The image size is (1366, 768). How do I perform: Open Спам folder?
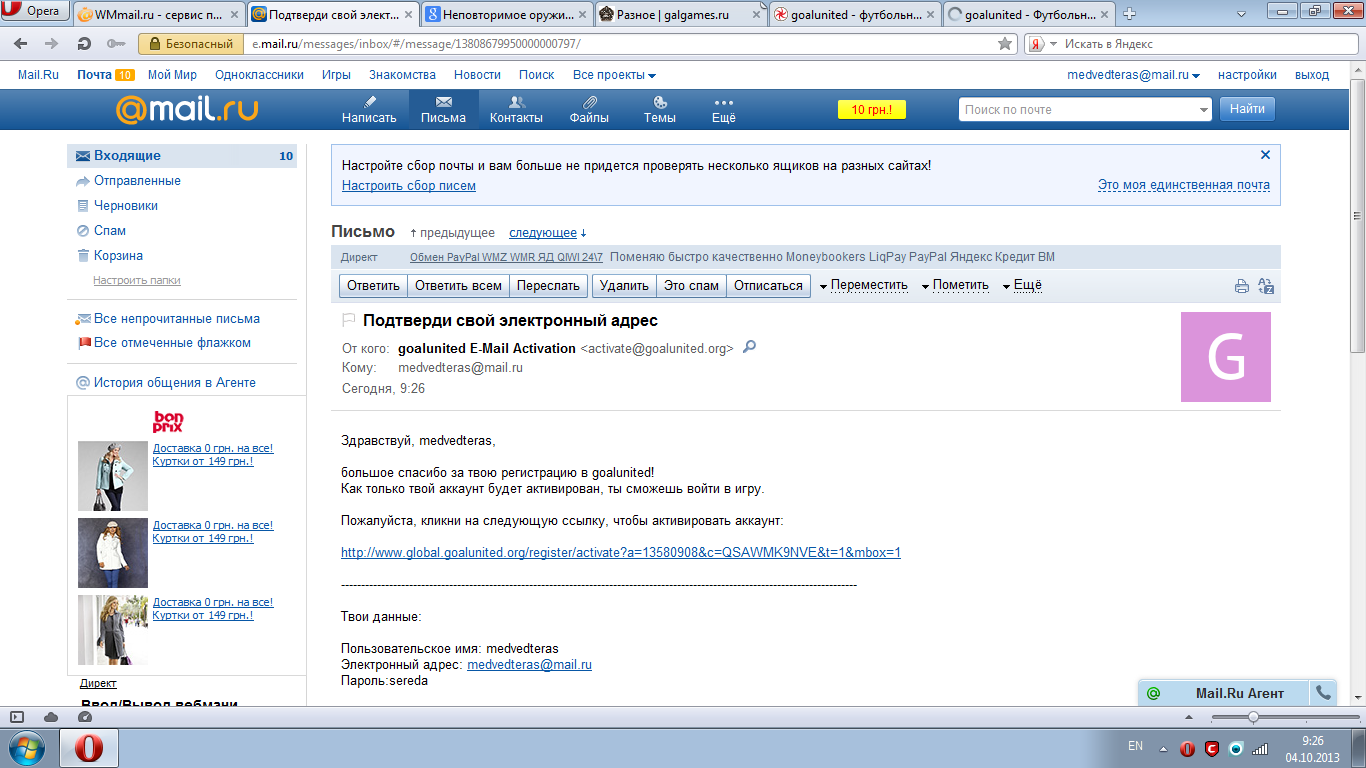click(x=110, y=231)
